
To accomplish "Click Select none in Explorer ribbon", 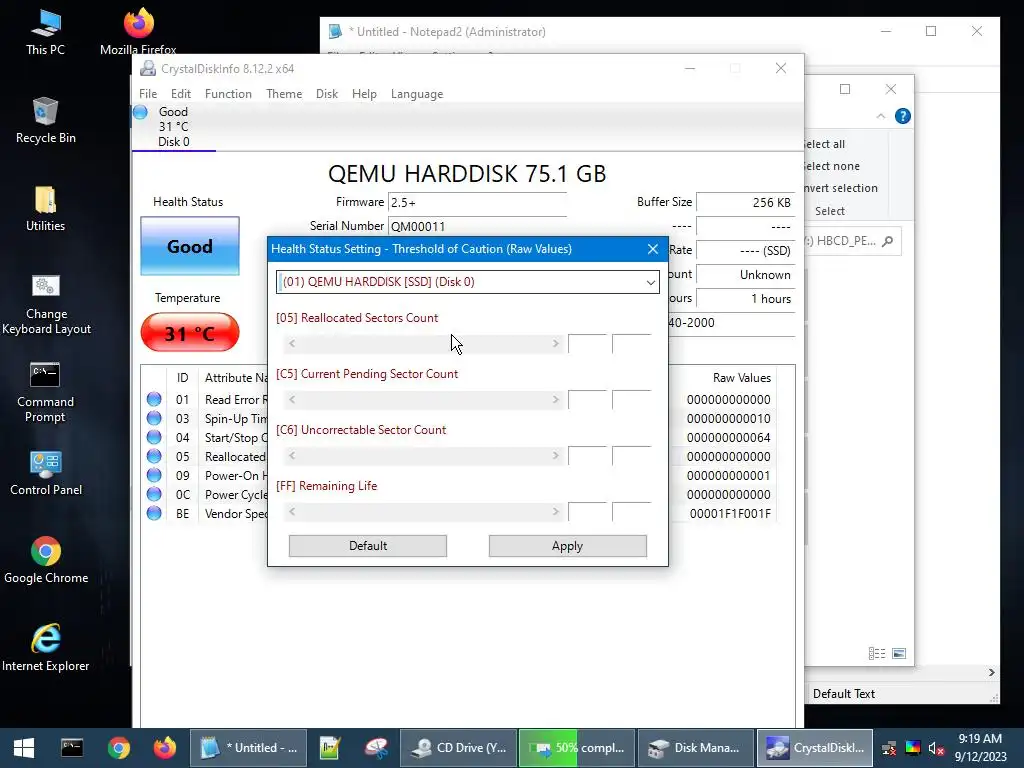I will [831, 166].
